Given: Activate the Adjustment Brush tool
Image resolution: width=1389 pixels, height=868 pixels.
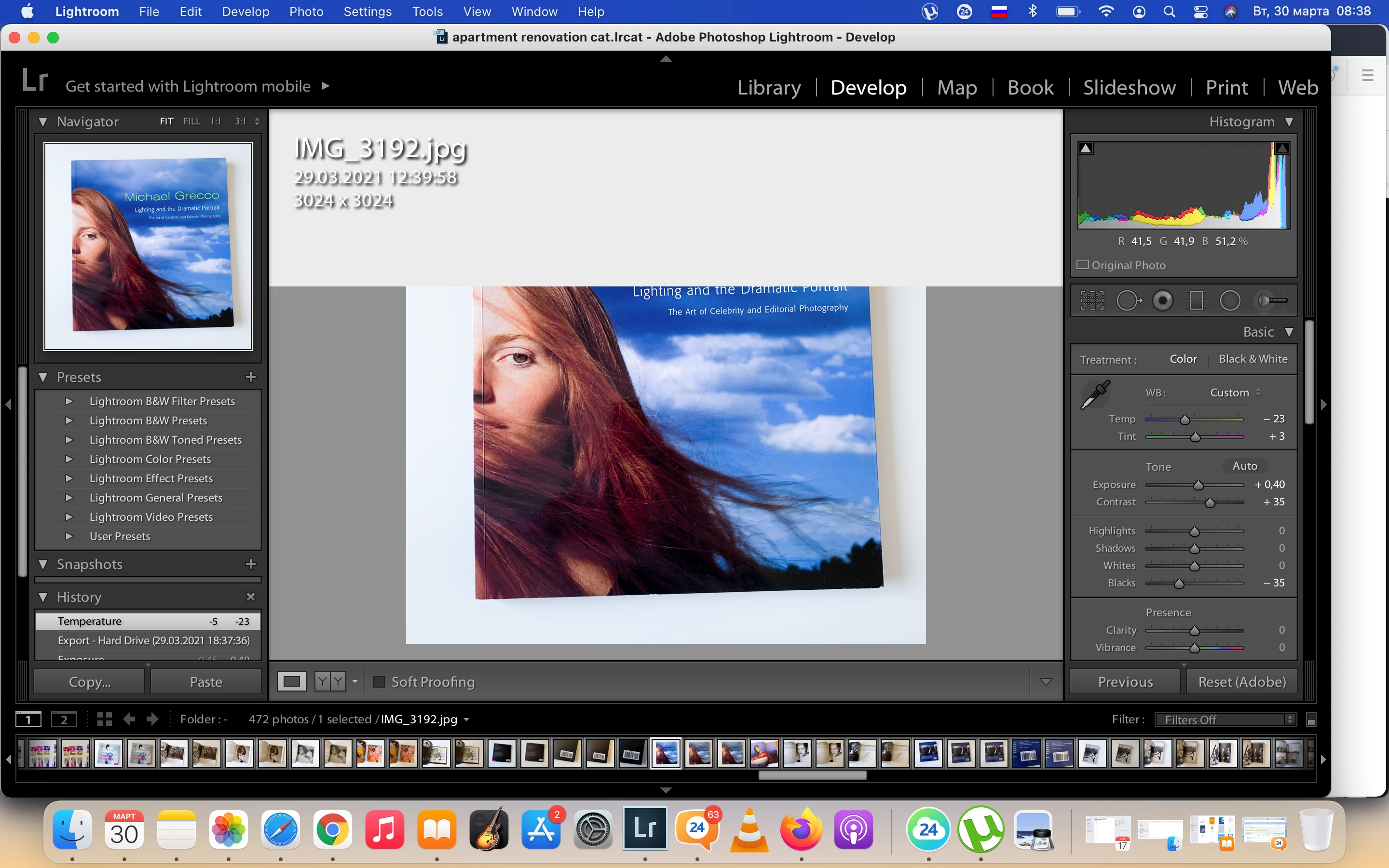Looking at the screenshot, I should pos(1271,300).
